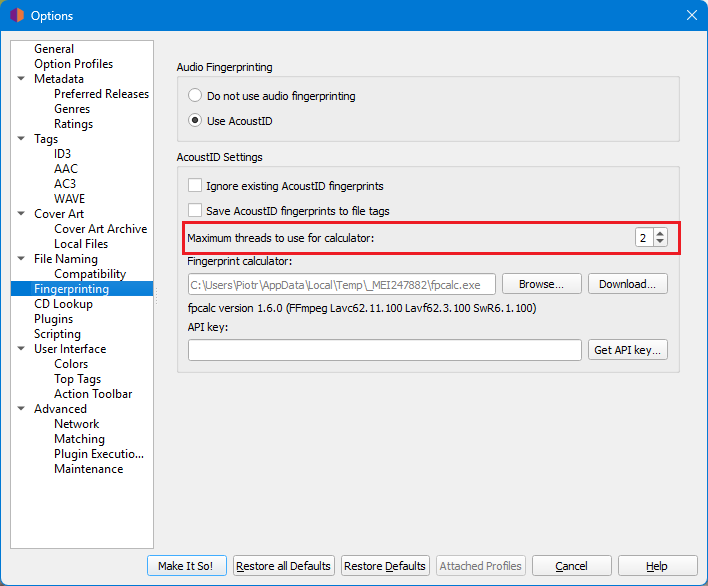Collapse the Cover Art tree section
The width and height of the screenshot is (708, 586).
21,214
